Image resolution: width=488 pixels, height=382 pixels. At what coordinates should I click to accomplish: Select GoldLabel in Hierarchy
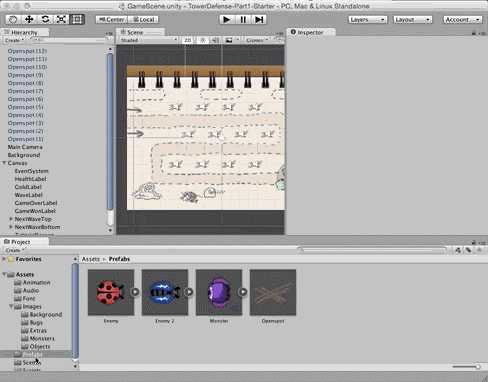28,187
